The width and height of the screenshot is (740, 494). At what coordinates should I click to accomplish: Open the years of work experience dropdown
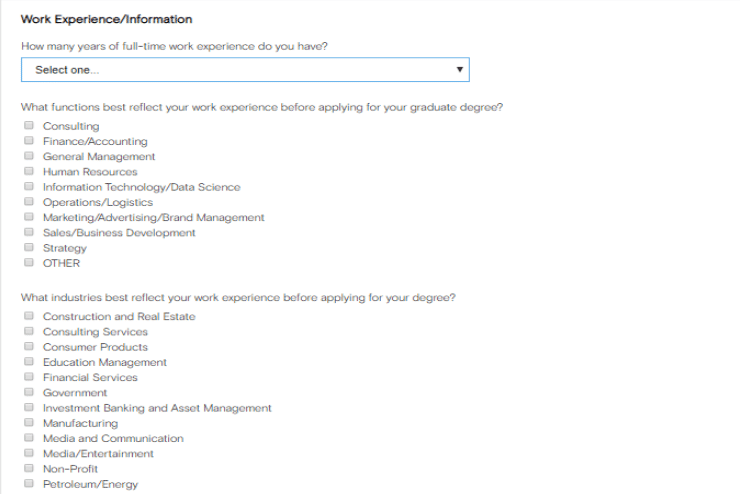[244, 70]
